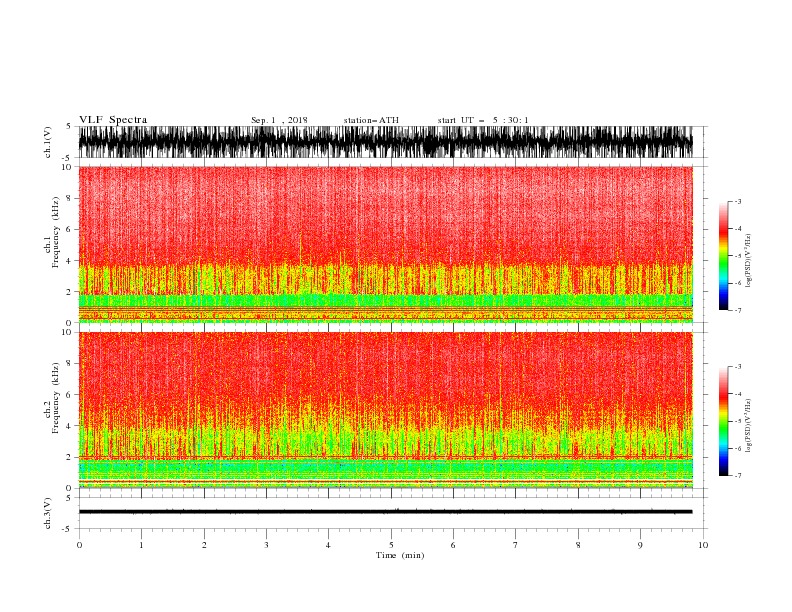Viewport: 792px width, 612px height.
Task: Click time axis tick label "8"
Action: [x=578, y=545]
